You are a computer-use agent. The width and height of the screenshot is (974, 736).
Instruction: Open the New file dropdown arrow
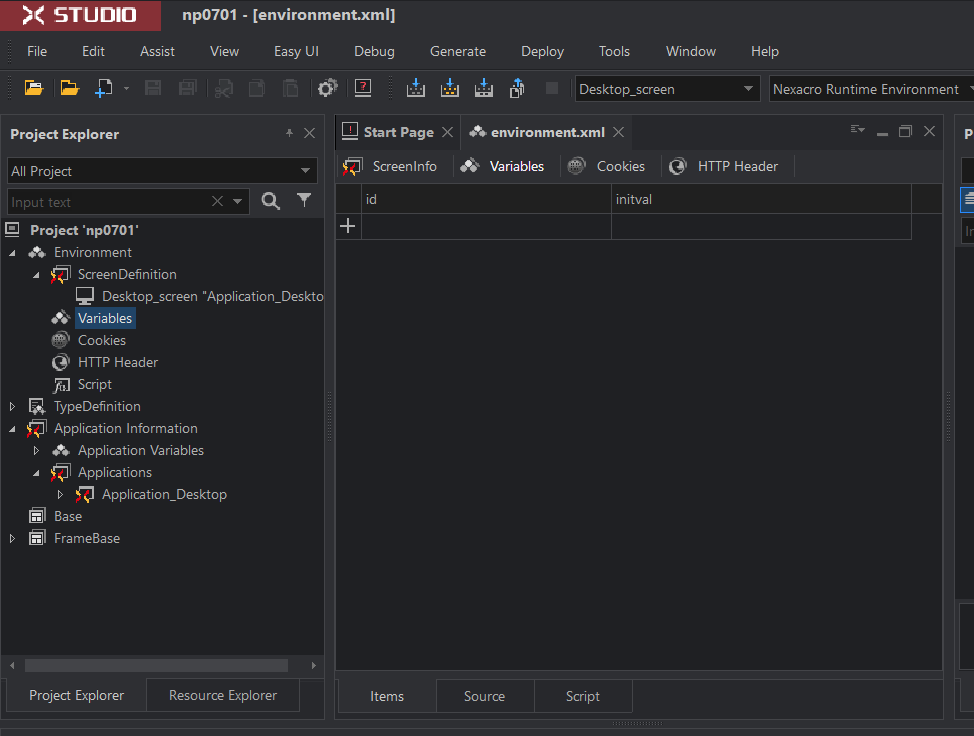(x=126, y=89)
